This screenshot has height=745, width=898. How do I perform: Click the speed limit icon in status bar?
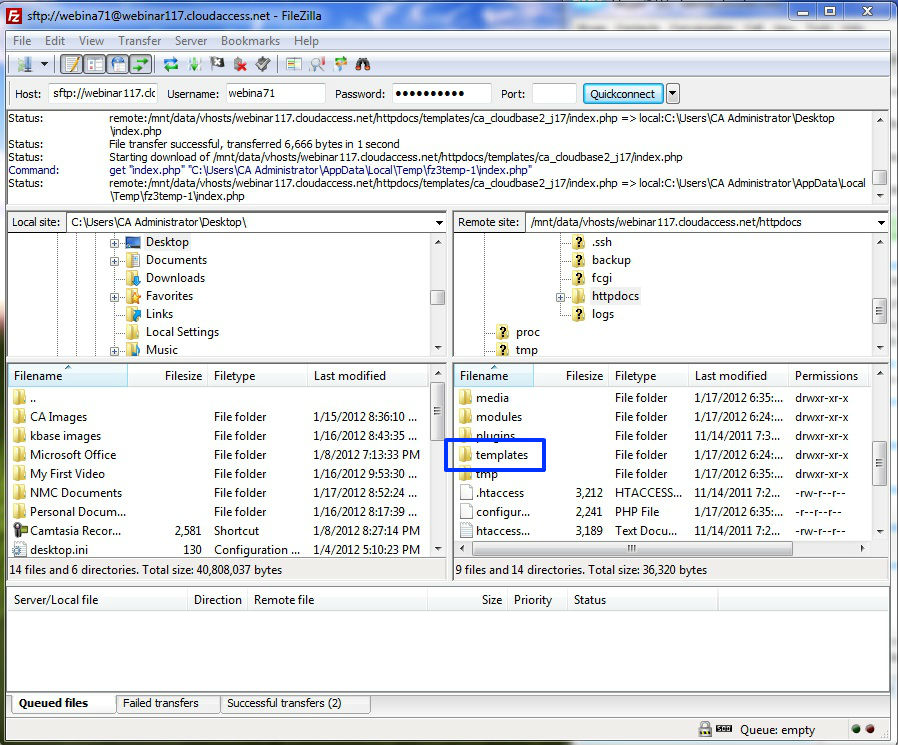(x=724, y=729)
